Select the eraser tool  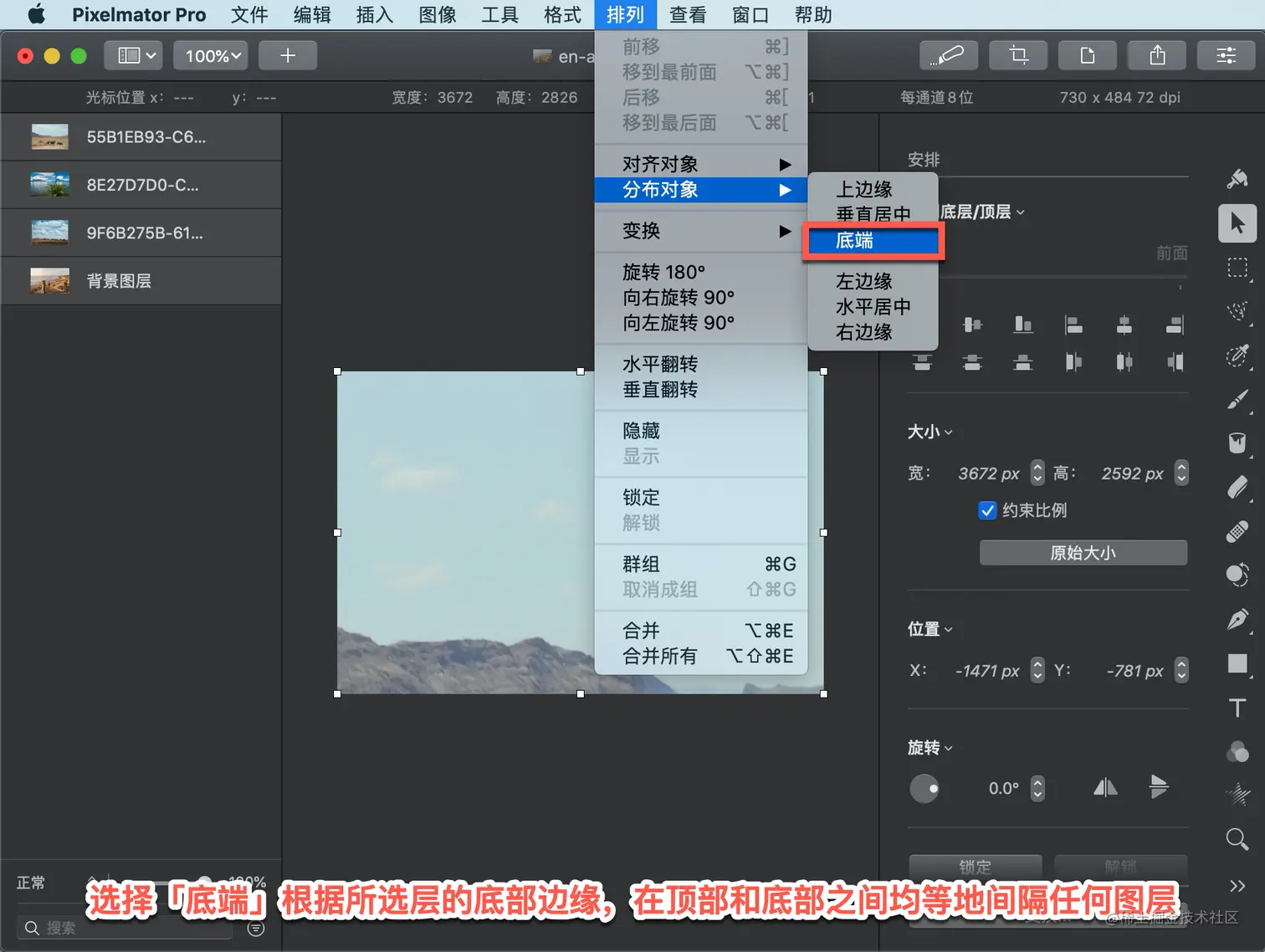pyautogui.click(x=1237, y=486)
